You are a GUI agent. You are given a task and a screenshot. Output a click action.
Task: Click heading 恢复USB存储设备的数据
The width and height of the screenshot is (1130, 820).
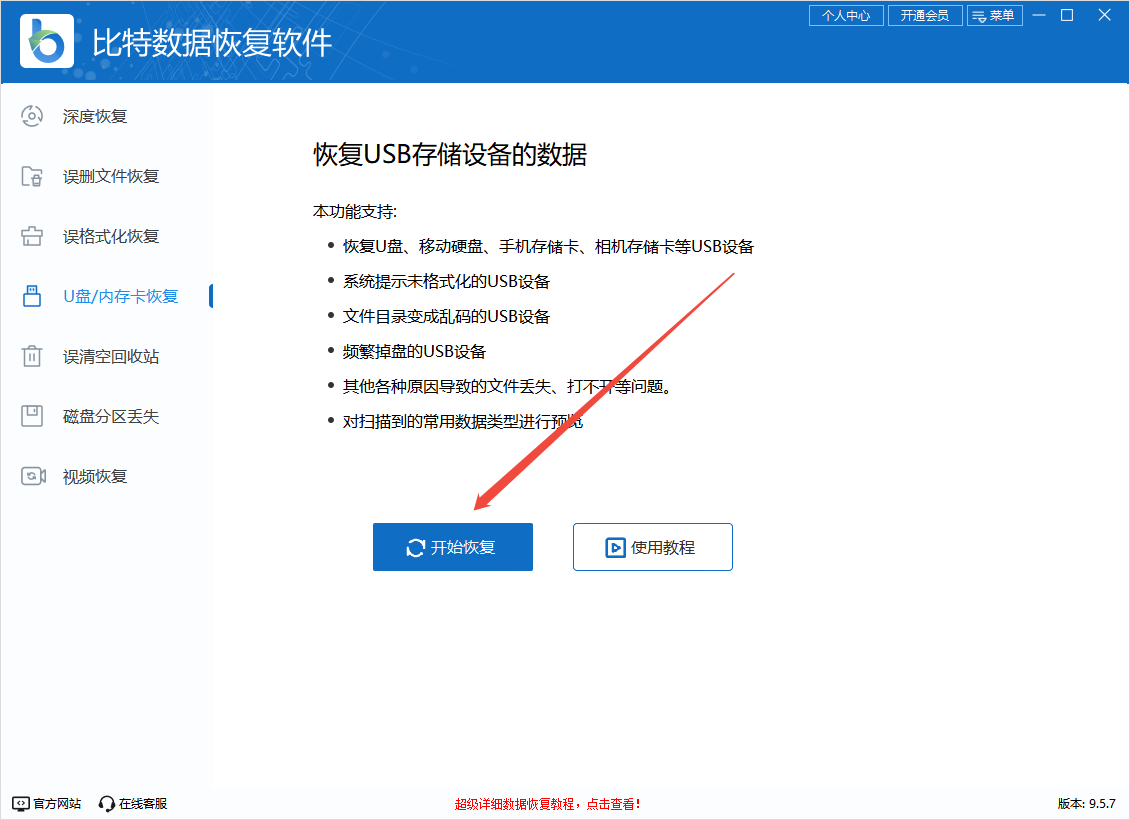450,154
